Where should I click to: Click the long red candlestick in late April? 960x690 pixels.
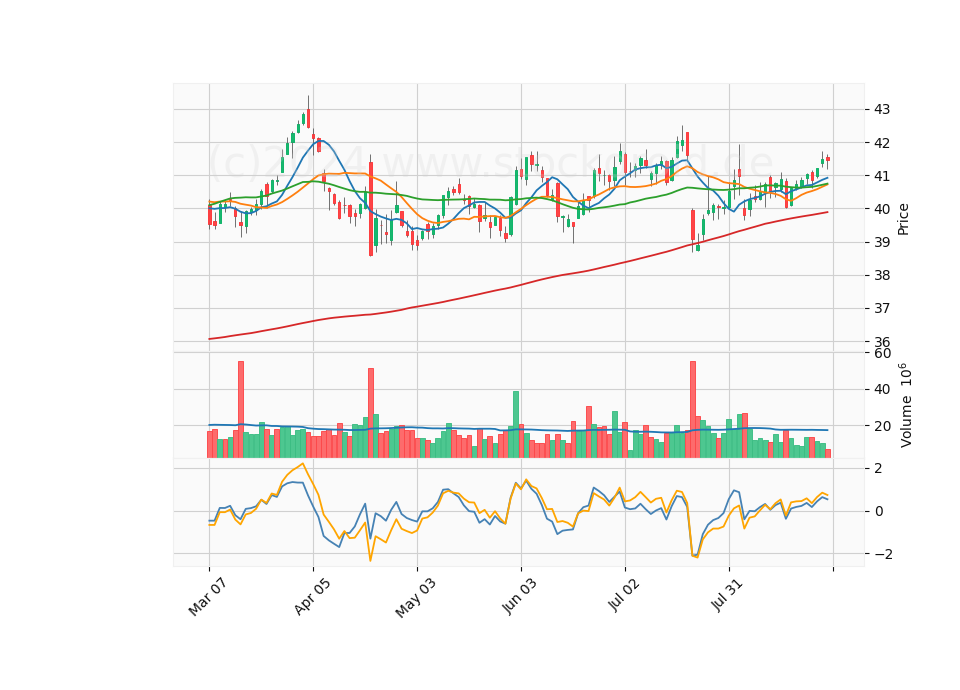click(371, 209)
